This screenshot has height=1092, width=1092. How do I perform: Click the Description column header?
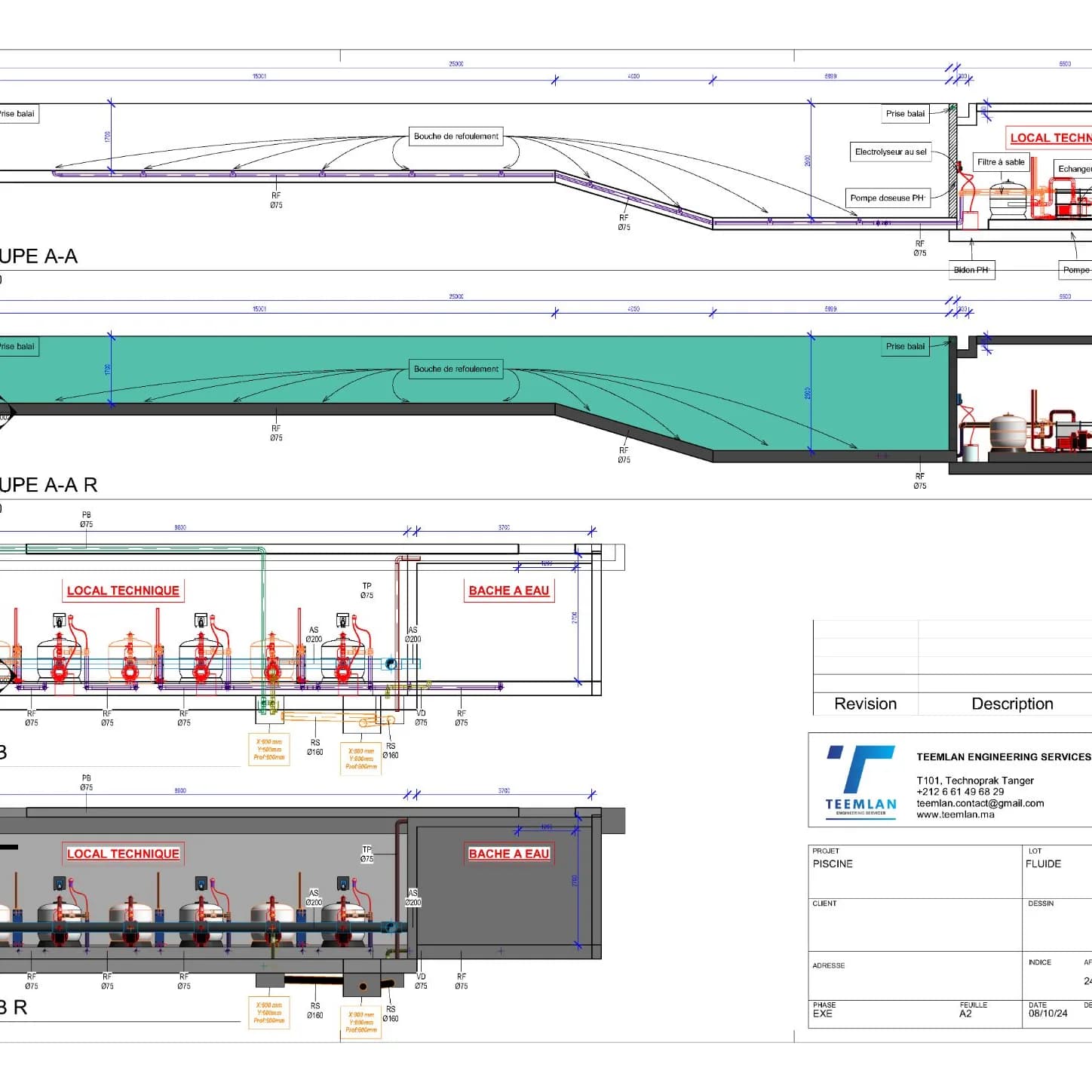(x=1011, y=704)
